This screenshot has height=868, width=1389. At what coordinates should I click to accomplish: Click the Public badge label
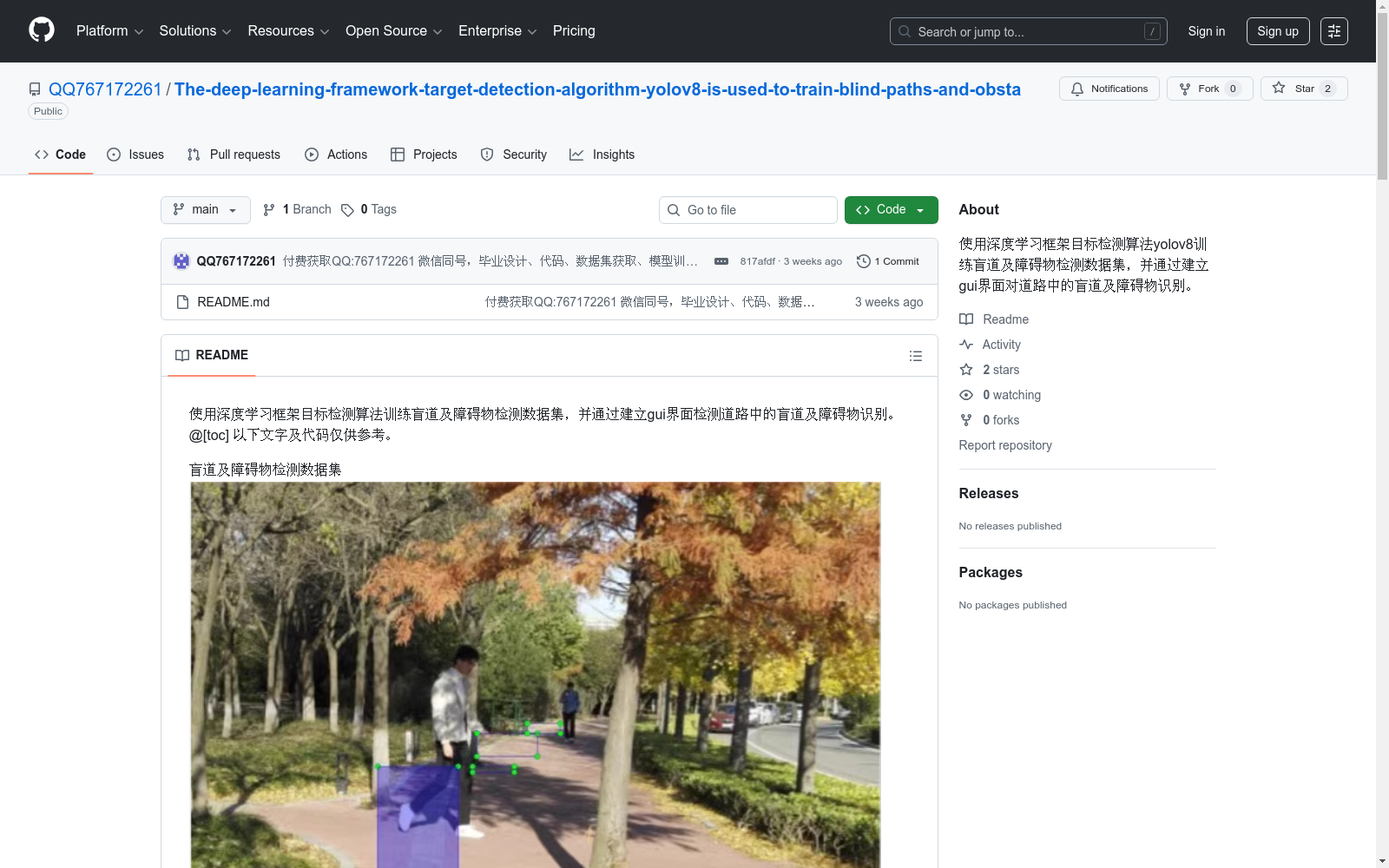click(49, 111)
